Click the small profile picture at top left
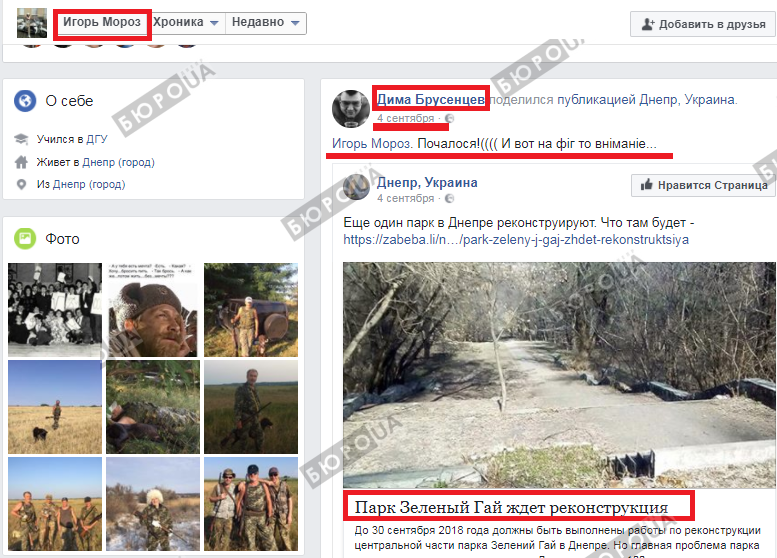The height and width of the screenshot is (558, 777). (x=33, y=23)
